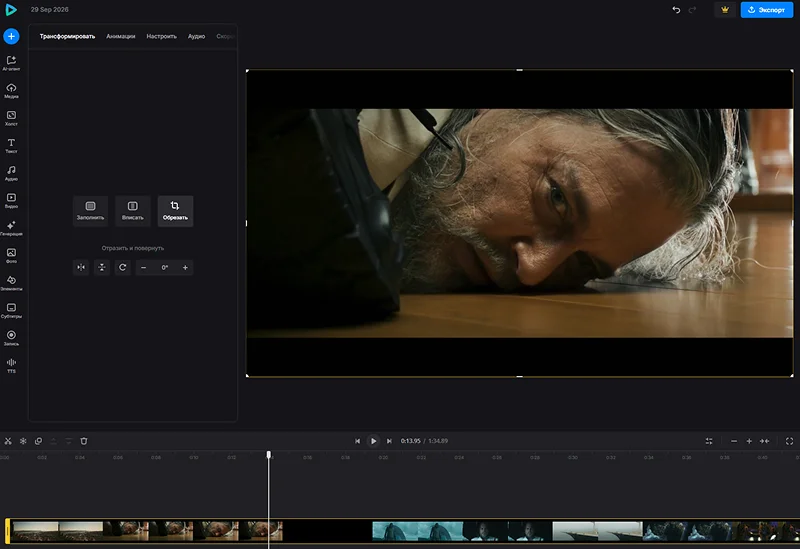Viewport: 800px width, 549px height.
Task: Decrease rotation angle with minus
Action: (143, 267)
